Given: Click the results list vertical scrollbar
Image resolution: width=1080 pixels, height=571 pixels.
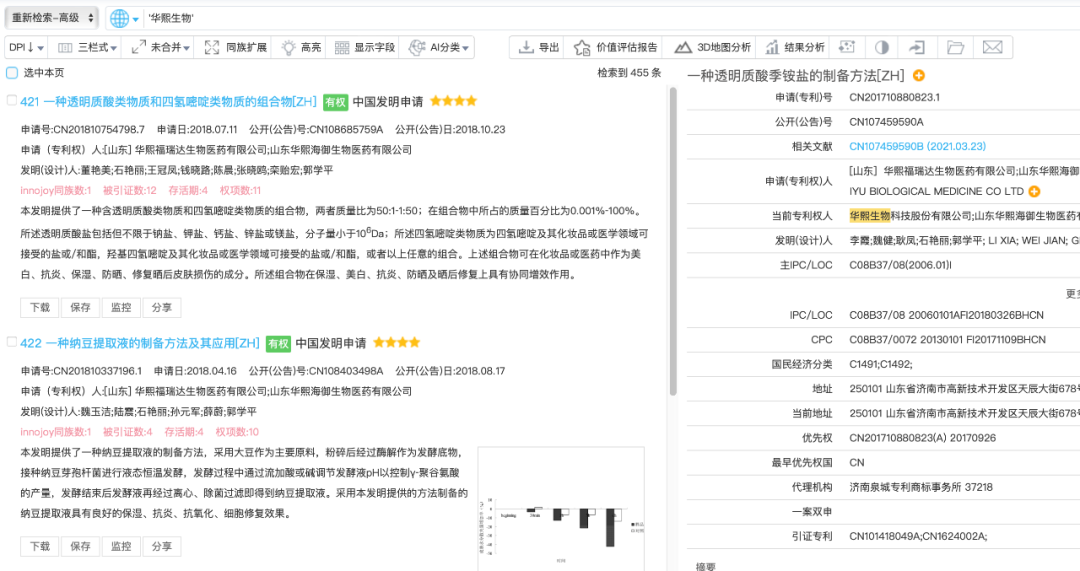Looking at the screenshot, I should click(672, 241).
